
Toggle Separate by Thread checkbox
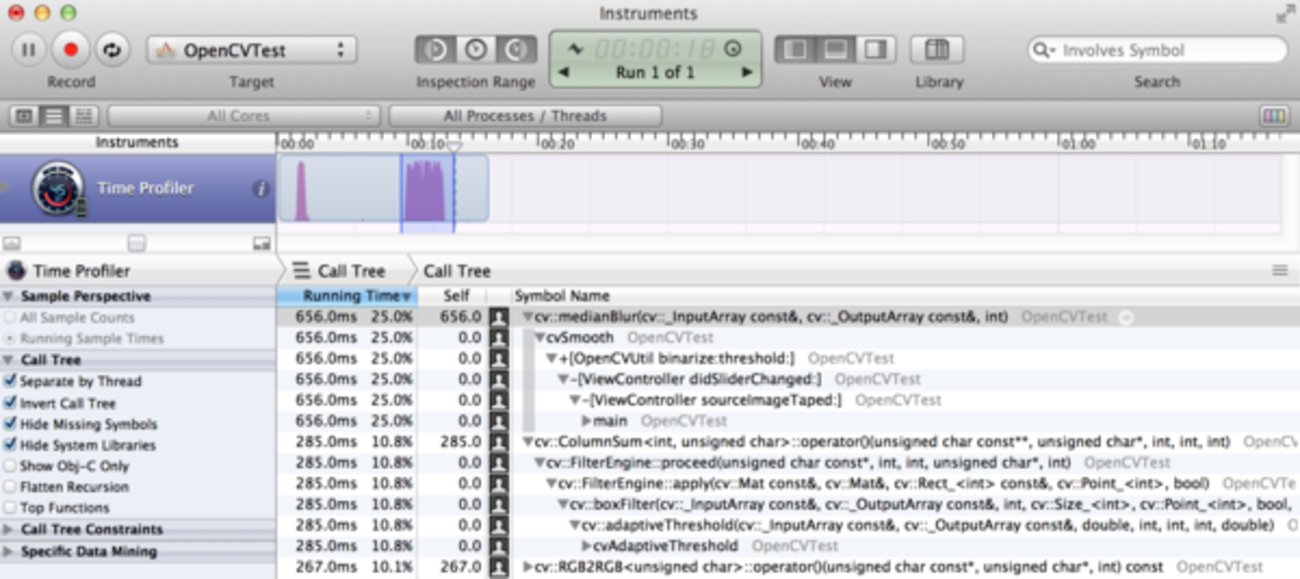[10, 381]
